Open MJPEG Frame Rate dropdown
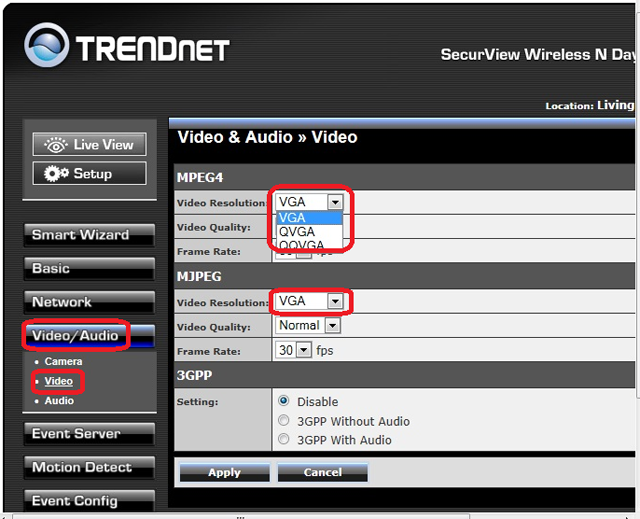 tap(304, 351)
